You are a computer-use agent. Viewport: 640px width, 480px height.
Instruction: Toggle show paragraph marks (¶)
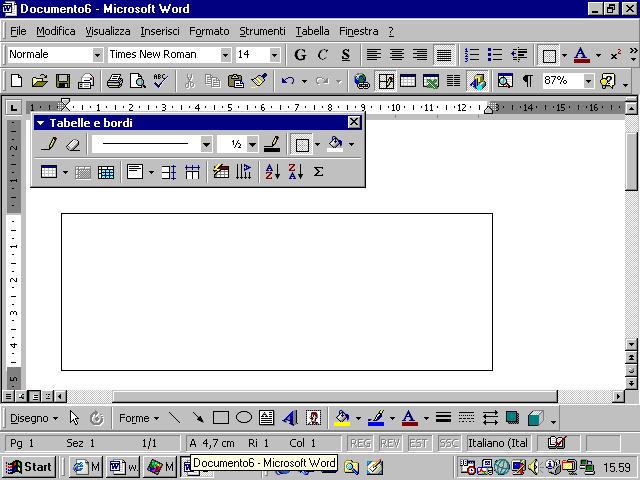coord(527,81)
